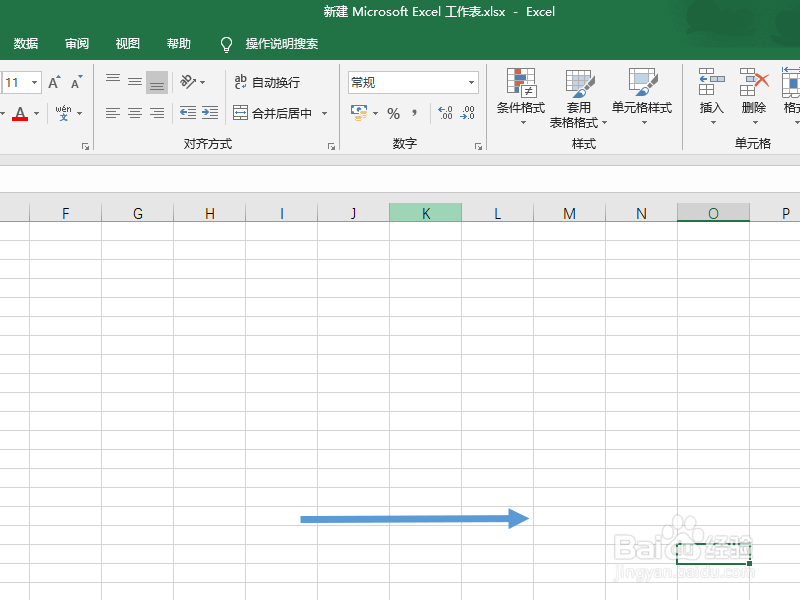Select column J header
Viewport: 800px width, 600px height.
(x=354, y=213)
